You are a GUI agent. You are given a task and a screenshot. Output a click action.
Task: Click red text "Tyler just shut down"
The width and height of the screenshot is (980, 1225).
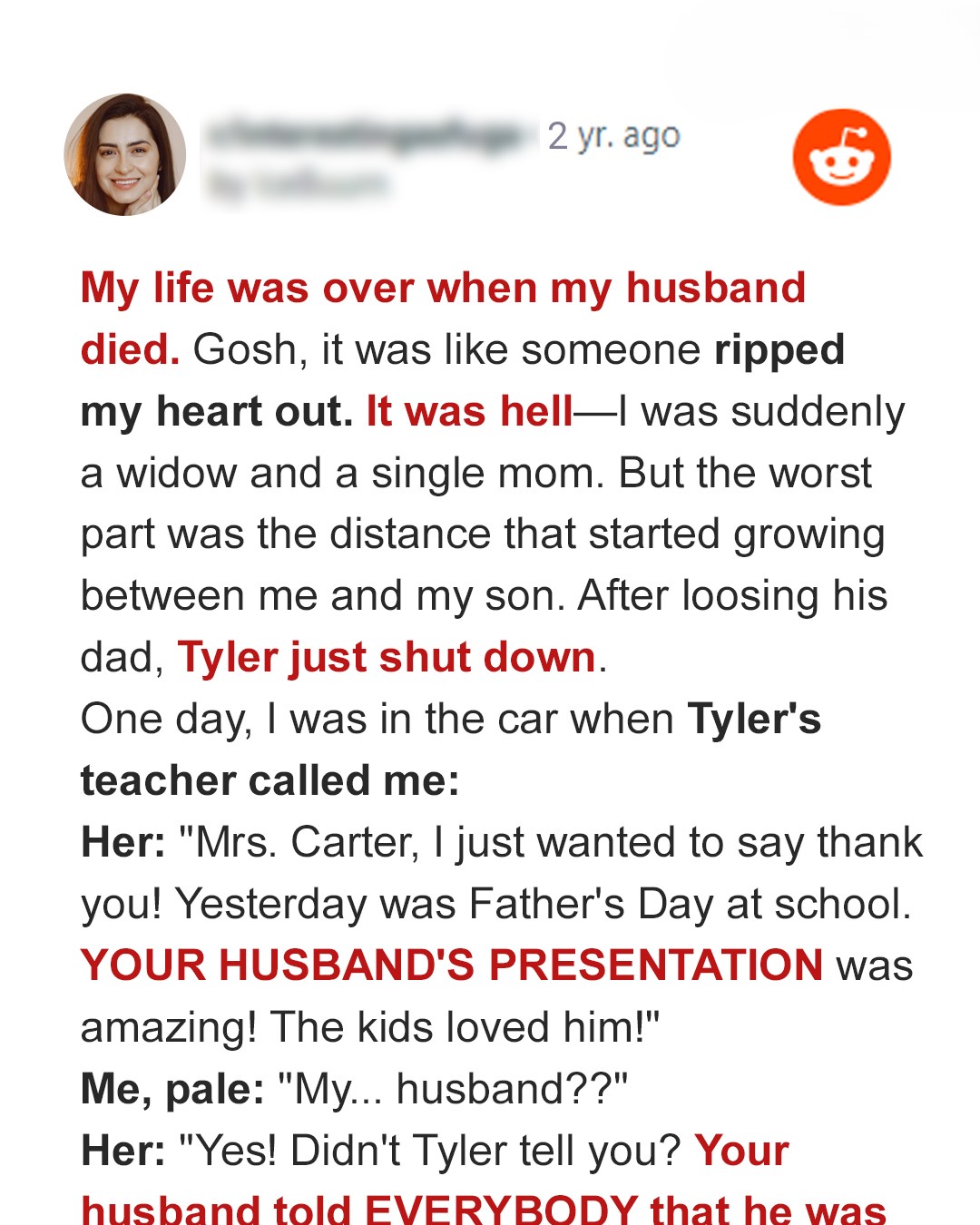tap(387, 658)
